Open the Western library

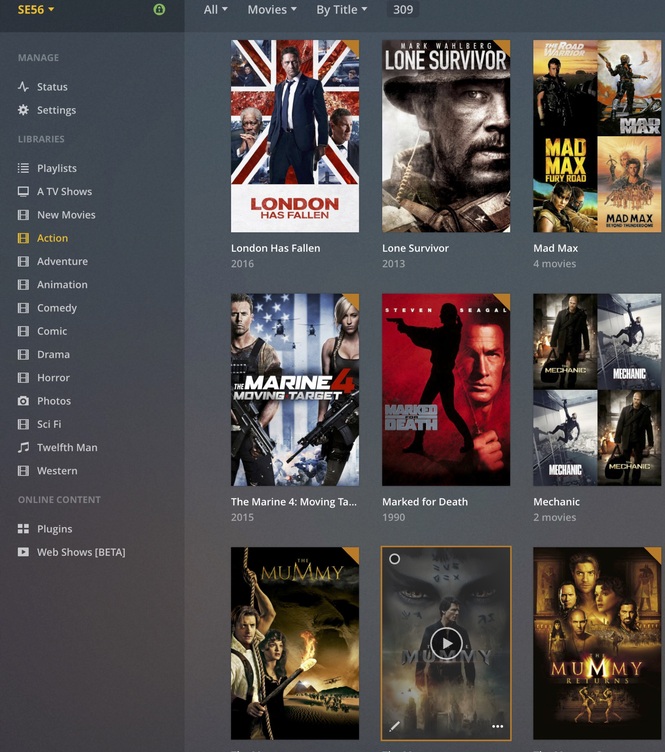pyautogui.click(x=57, y=470)
